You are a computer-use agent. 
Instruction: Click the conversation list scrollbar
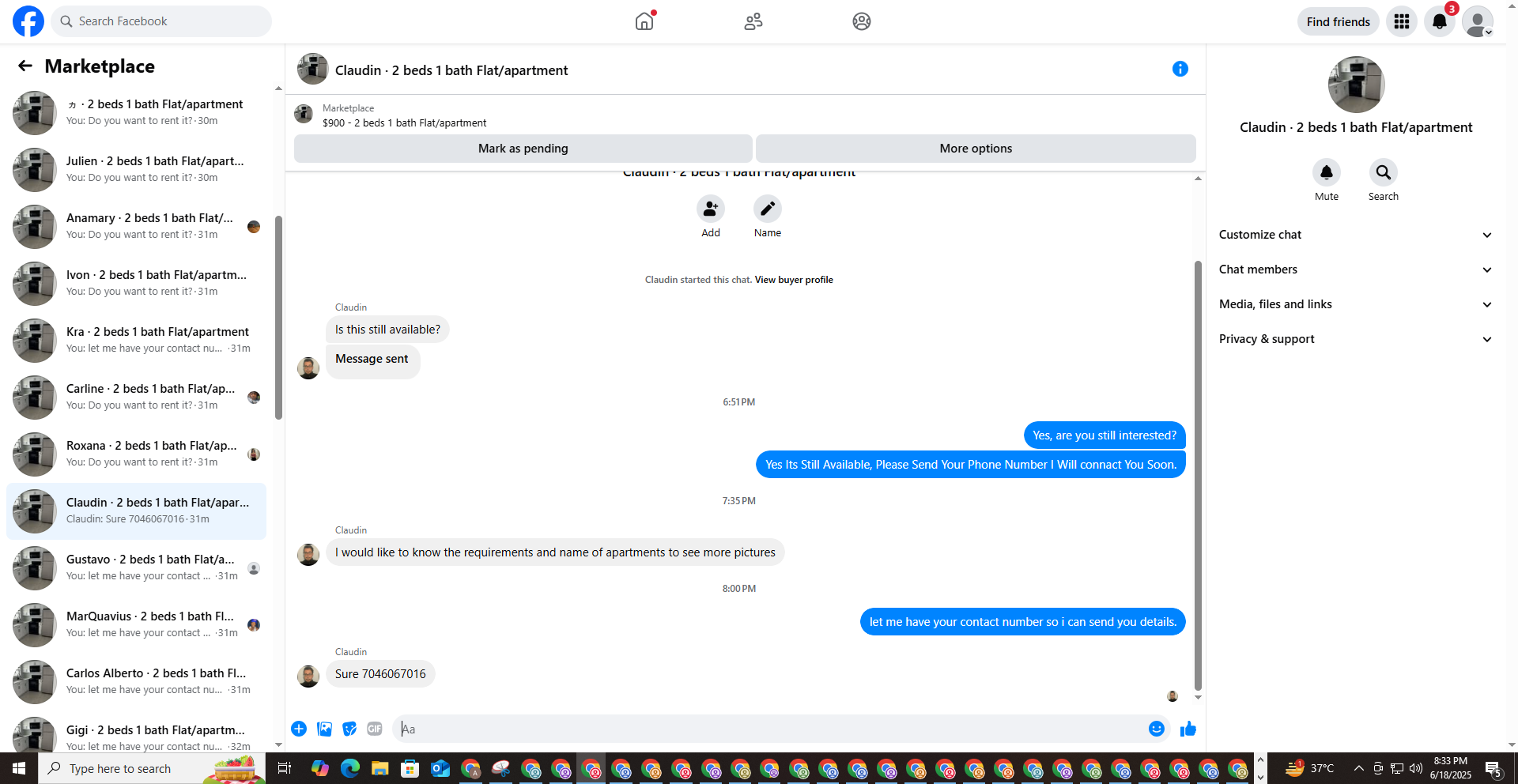(x=278, y=317)
